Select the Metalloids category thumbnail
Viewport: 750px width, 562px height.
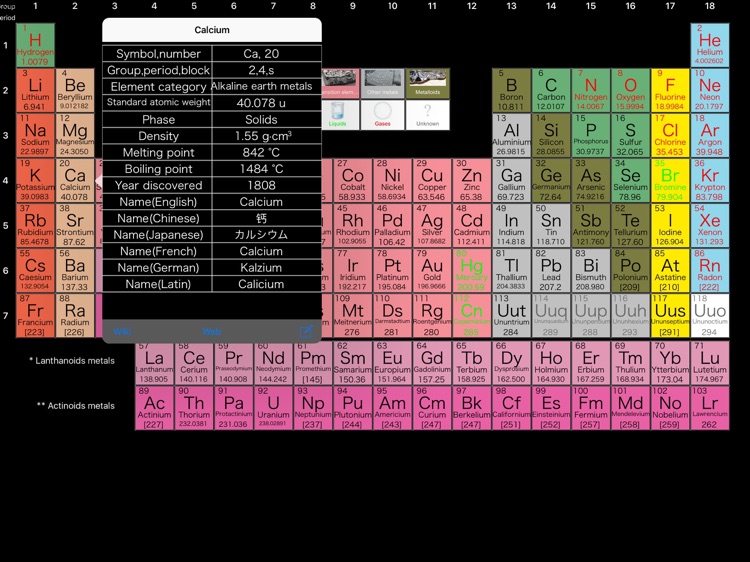click(x=428, y=84)
